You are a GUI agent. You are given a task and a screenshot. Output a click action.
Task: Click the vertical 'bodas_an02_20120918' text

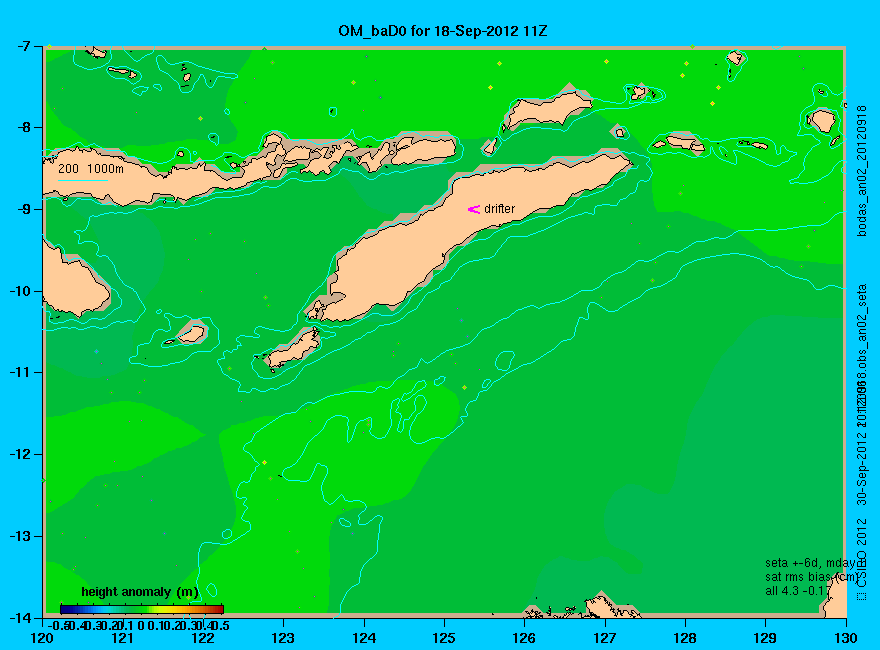[x=862, y=170]
